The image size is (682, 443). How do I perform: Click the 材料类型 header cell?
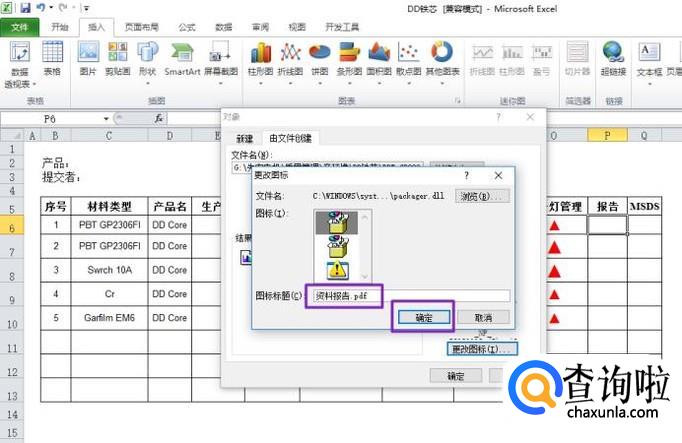pyautogui.click(x=110, y=207)
